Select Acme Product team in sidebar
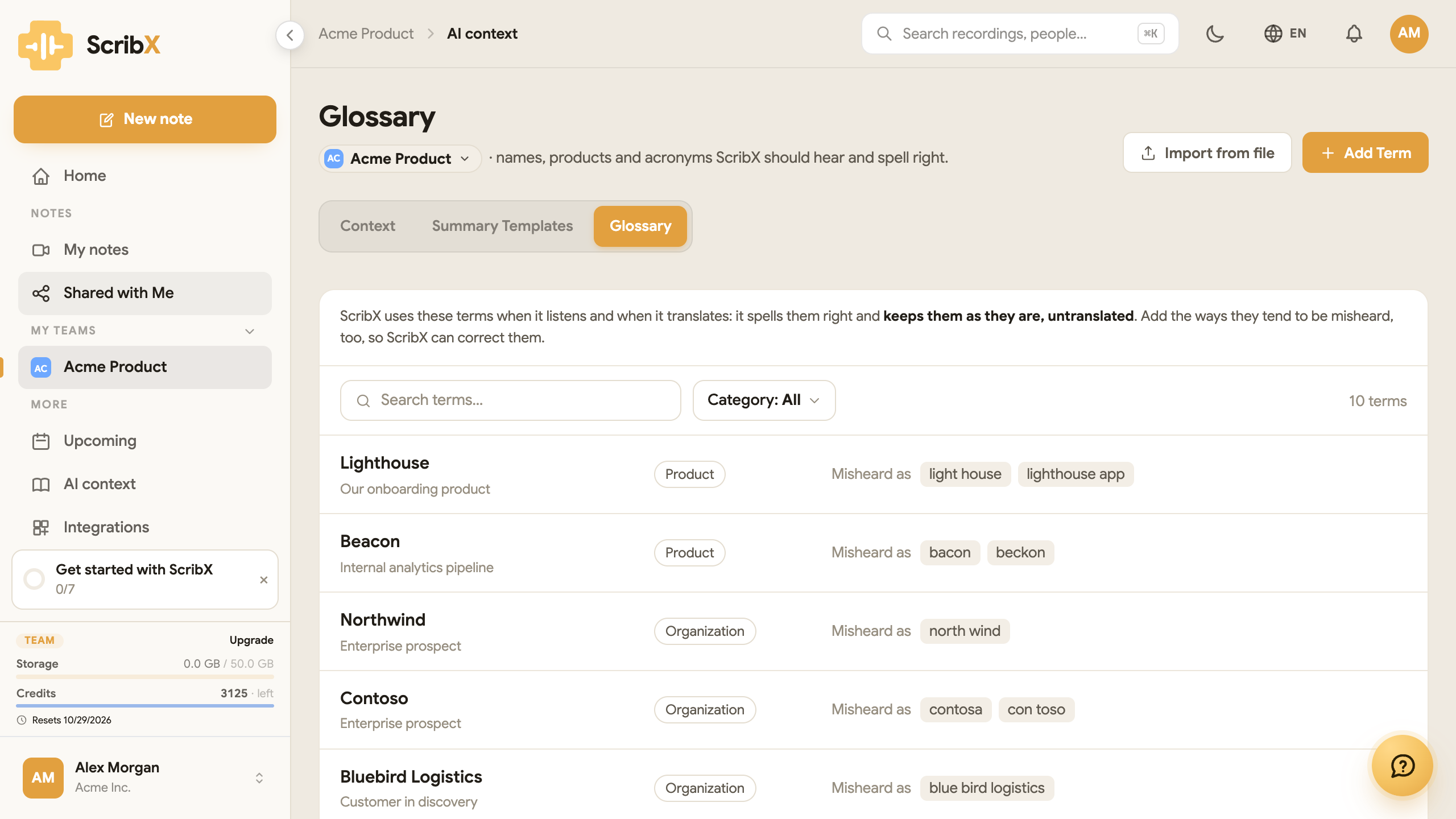The height and width of the screenshot is (819, 1456). (145, 367)
